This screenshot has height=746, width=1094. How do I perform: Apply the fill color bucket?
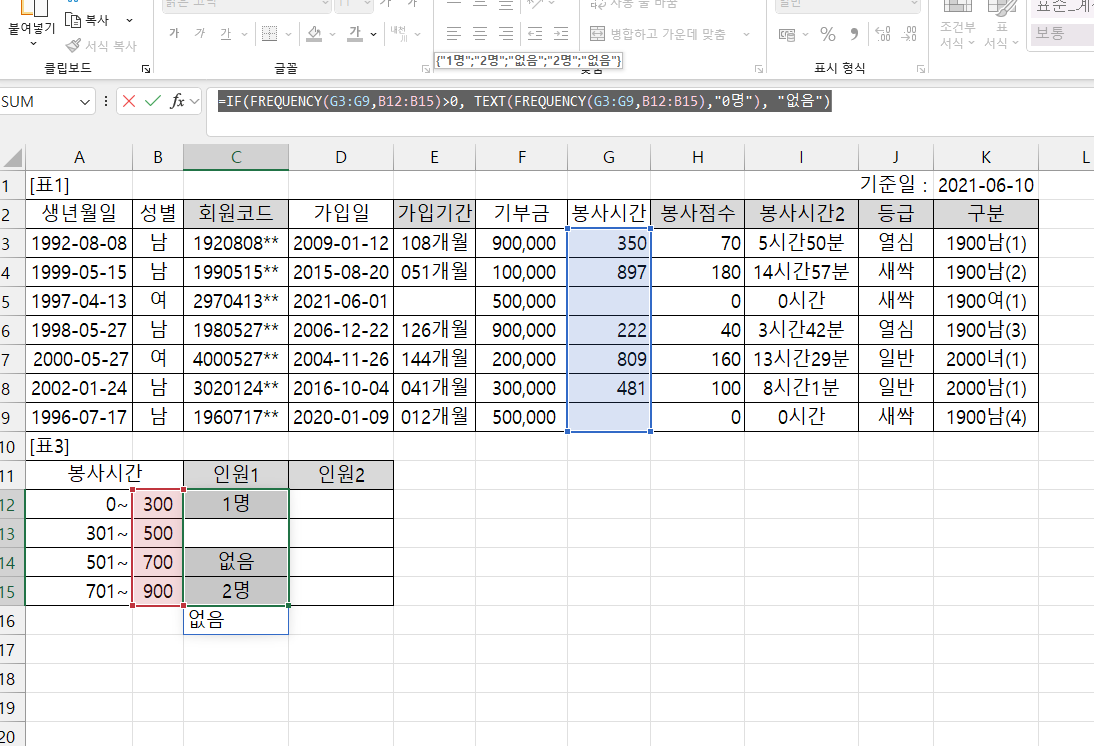point(314,34)
